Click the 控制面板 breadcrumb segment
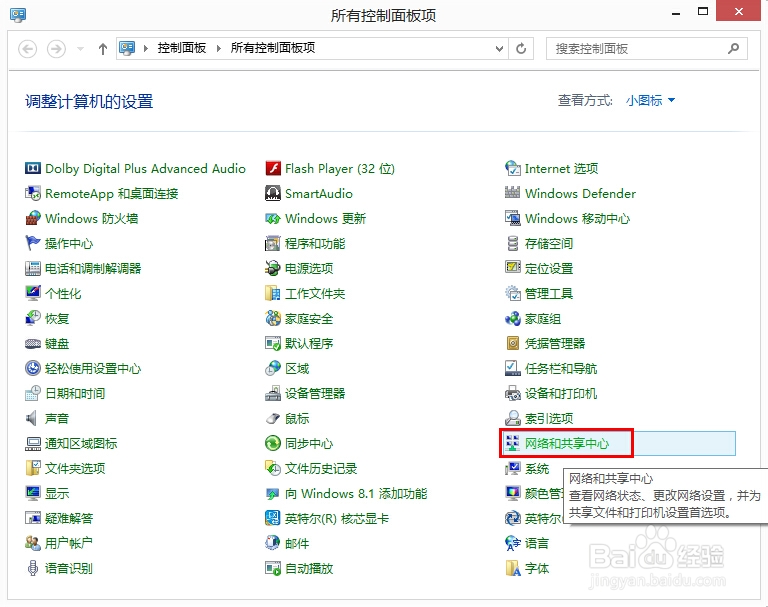This screenshot has width=768, height=607. 182,48
